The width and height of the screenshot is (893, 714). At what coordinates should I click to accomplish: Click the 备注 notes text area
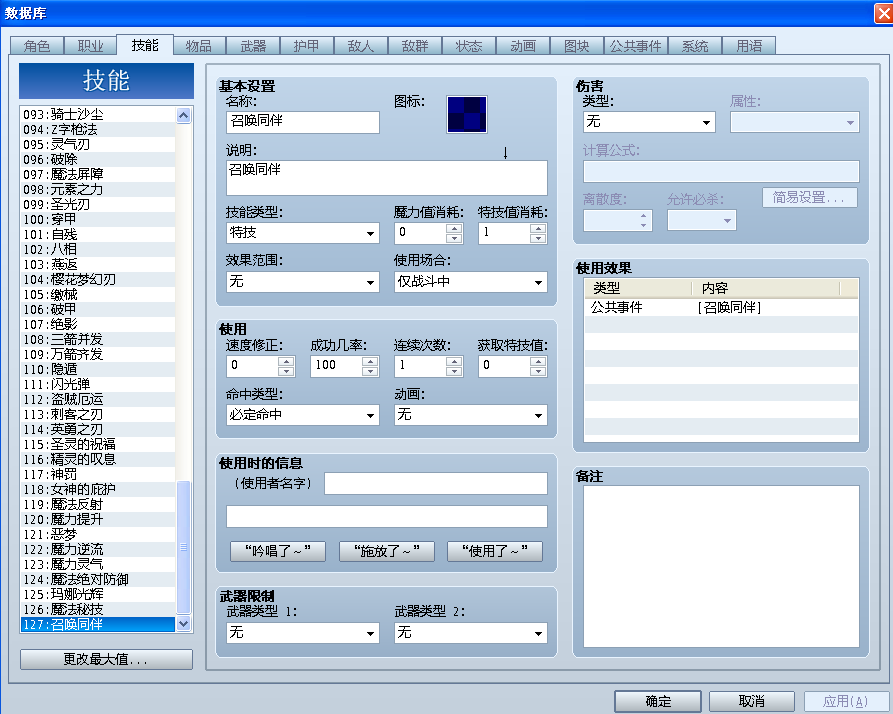coord(721,567)
